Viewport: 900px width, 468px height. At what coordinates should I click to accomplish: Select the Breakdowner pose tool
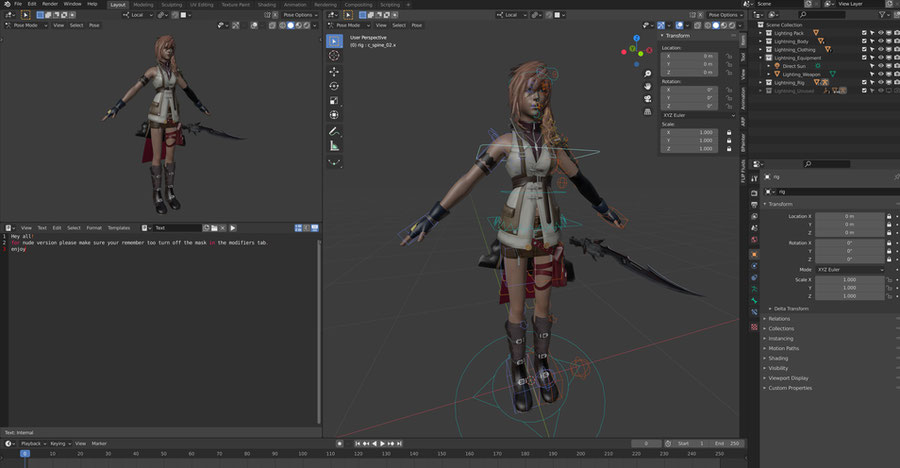coord(334,163)
